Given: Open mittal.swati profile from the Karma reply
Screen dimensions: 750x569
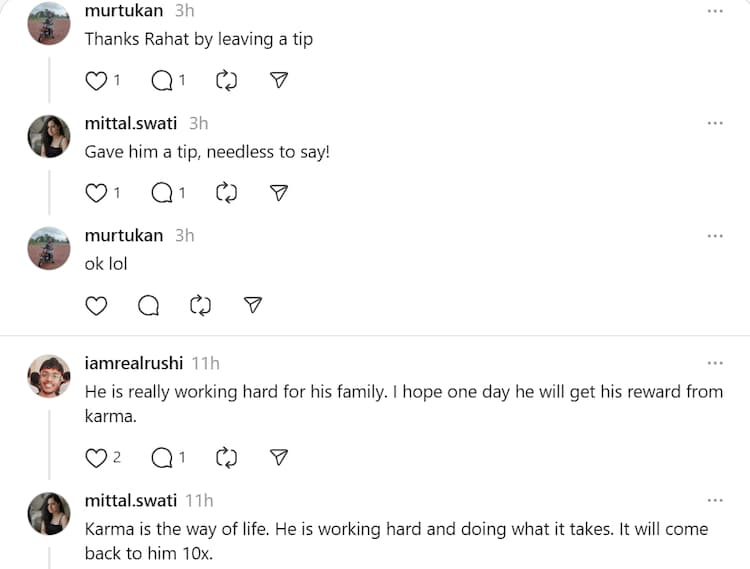Looking at the screenshot, I should click(131, 500).
